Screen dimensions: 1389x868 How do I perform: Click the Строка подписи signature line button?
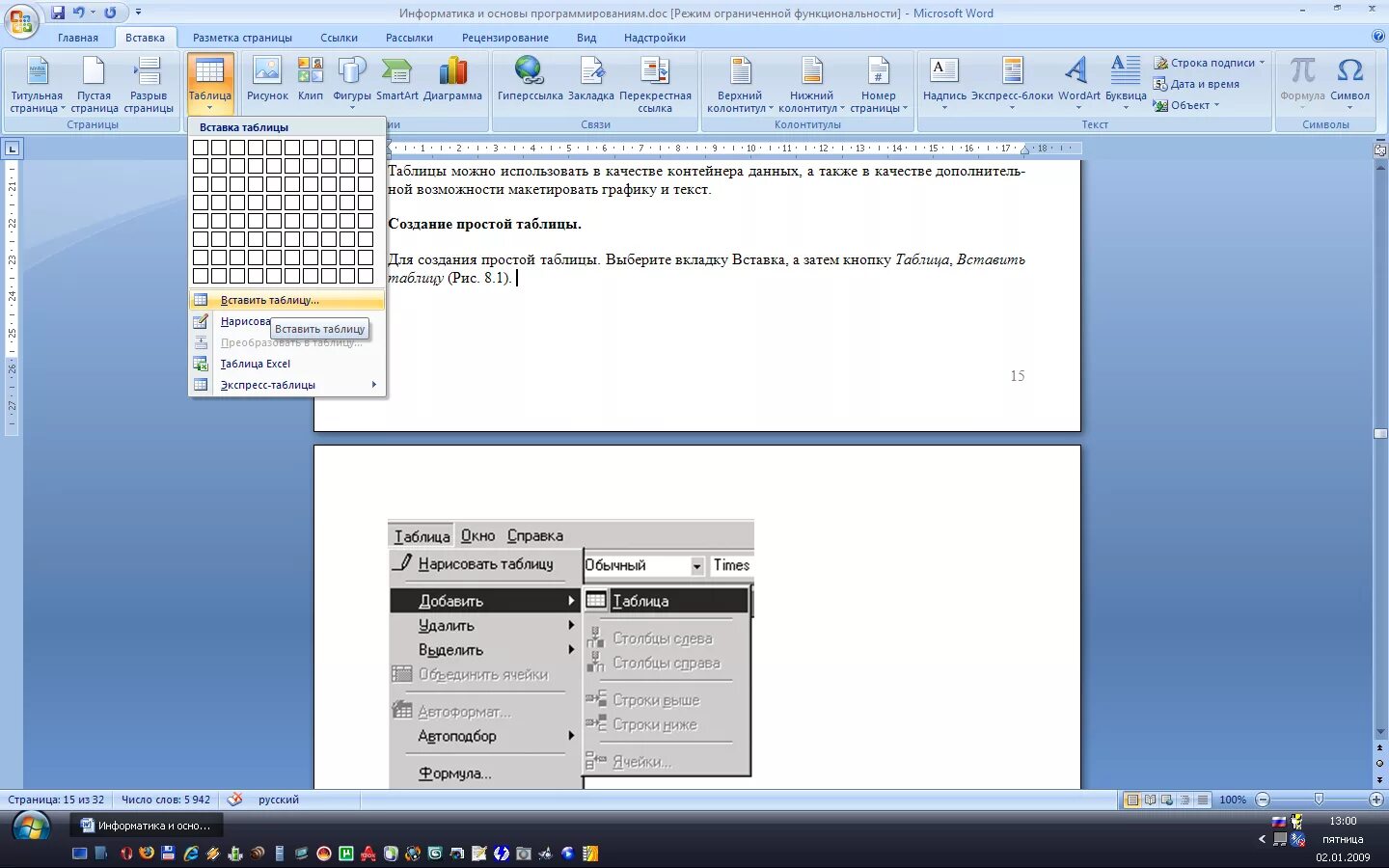click(1209, 63)
